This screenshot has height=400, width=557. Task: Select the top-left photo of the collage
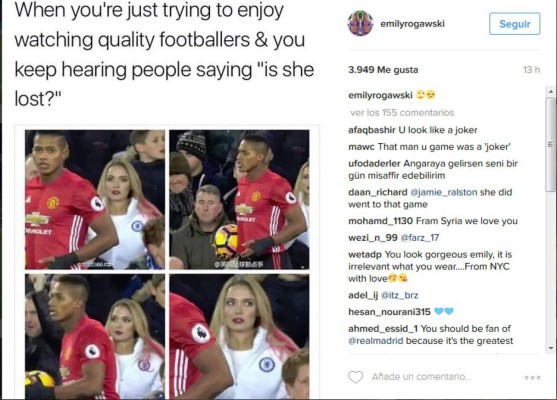tap(95, 199)
